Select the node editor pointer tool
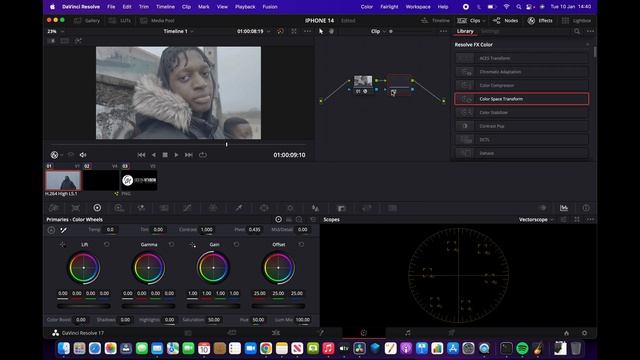Screen dimensions: 640x360 [321, 31]
